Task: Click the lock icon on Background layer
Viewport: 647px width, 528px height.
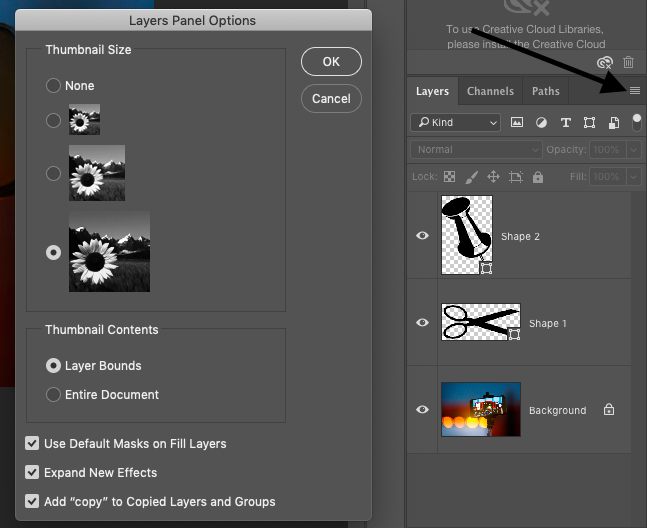Action: tap(609, 410)
